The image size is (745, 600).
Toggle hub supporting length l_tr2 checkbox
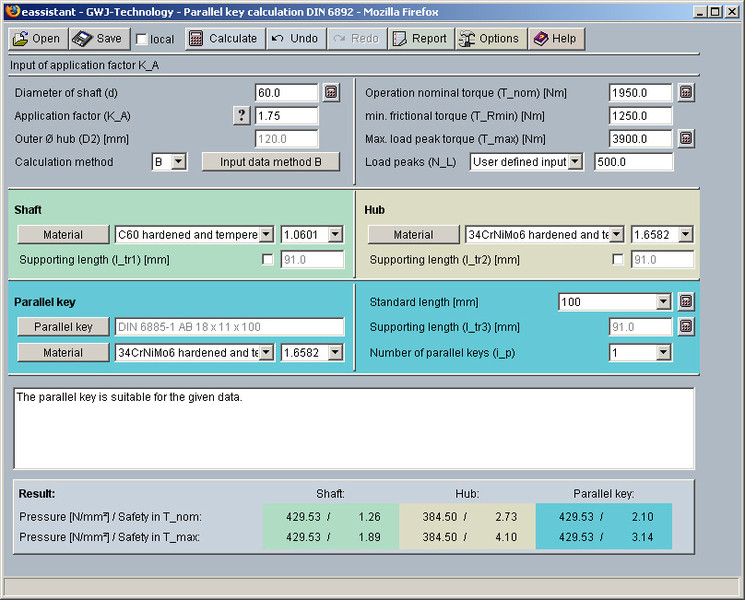(617, 260)
